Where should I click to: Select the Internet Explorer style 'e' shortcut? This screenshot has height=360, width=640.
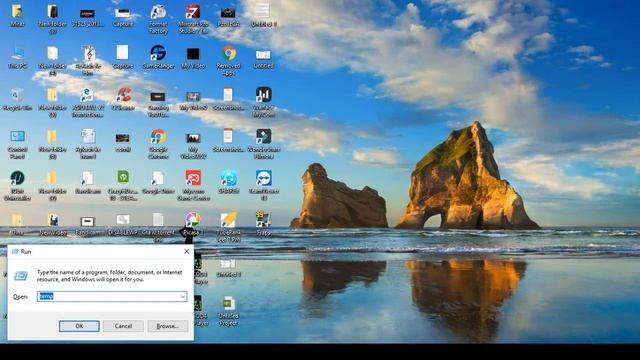87,95
